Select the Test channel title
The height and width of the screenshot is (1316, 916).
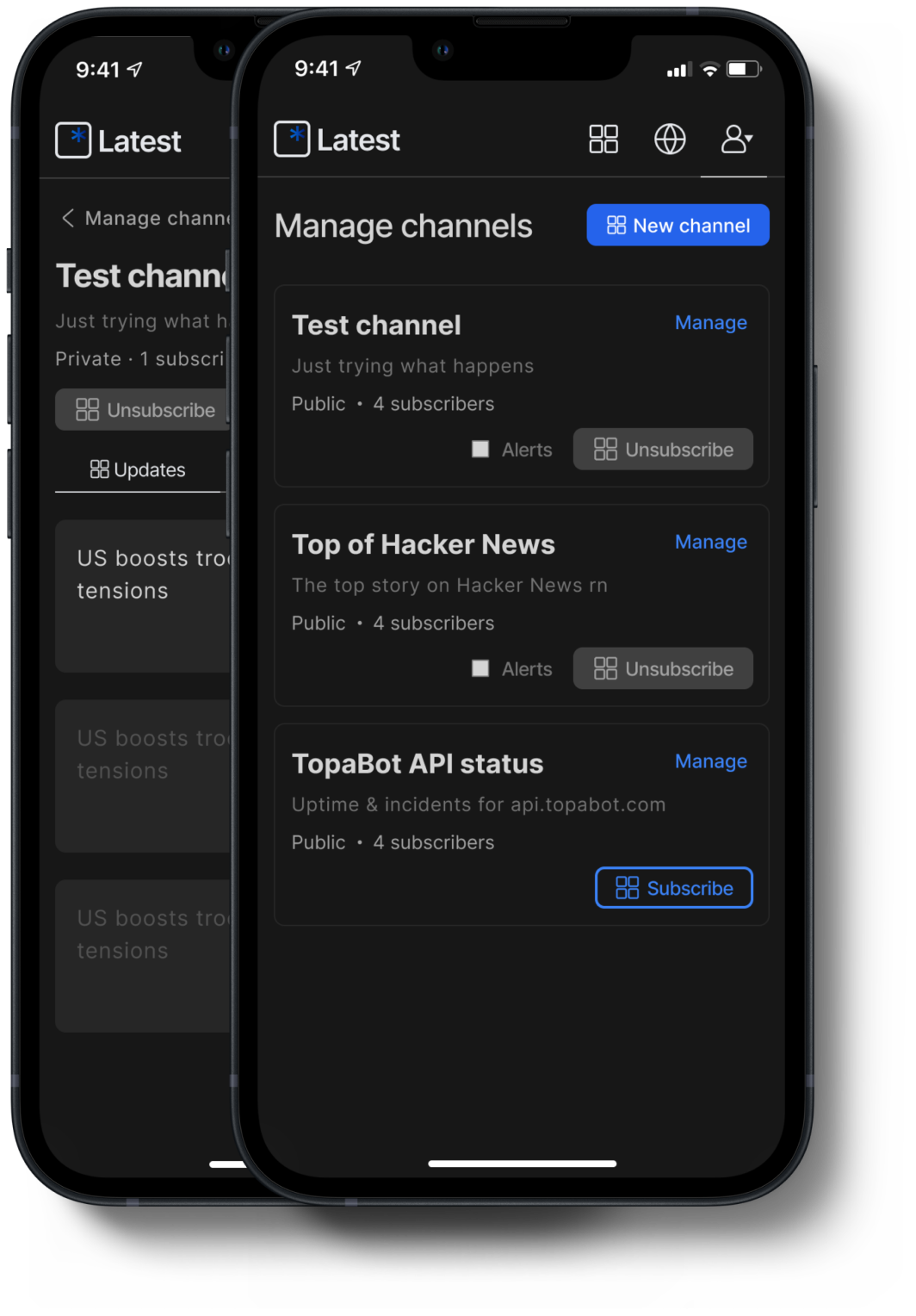[376, 326]
